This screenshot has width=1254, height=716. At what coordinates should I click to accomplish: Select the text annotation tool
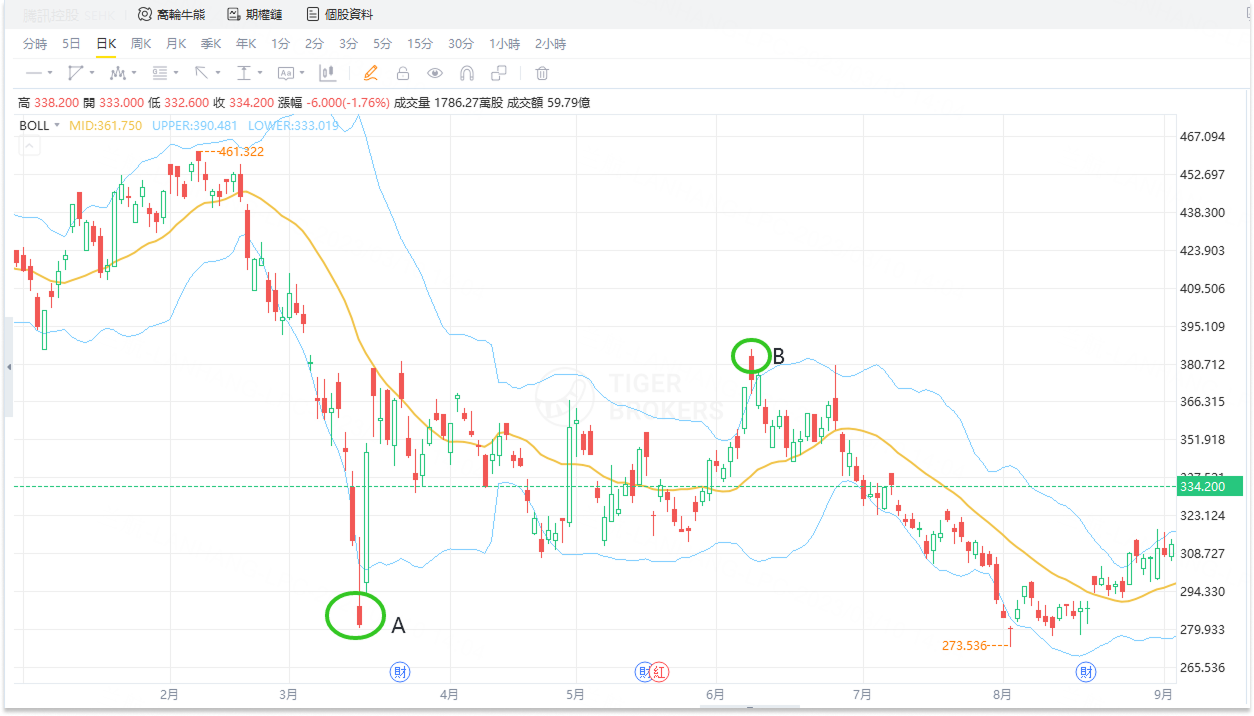[x=285, y=73]
